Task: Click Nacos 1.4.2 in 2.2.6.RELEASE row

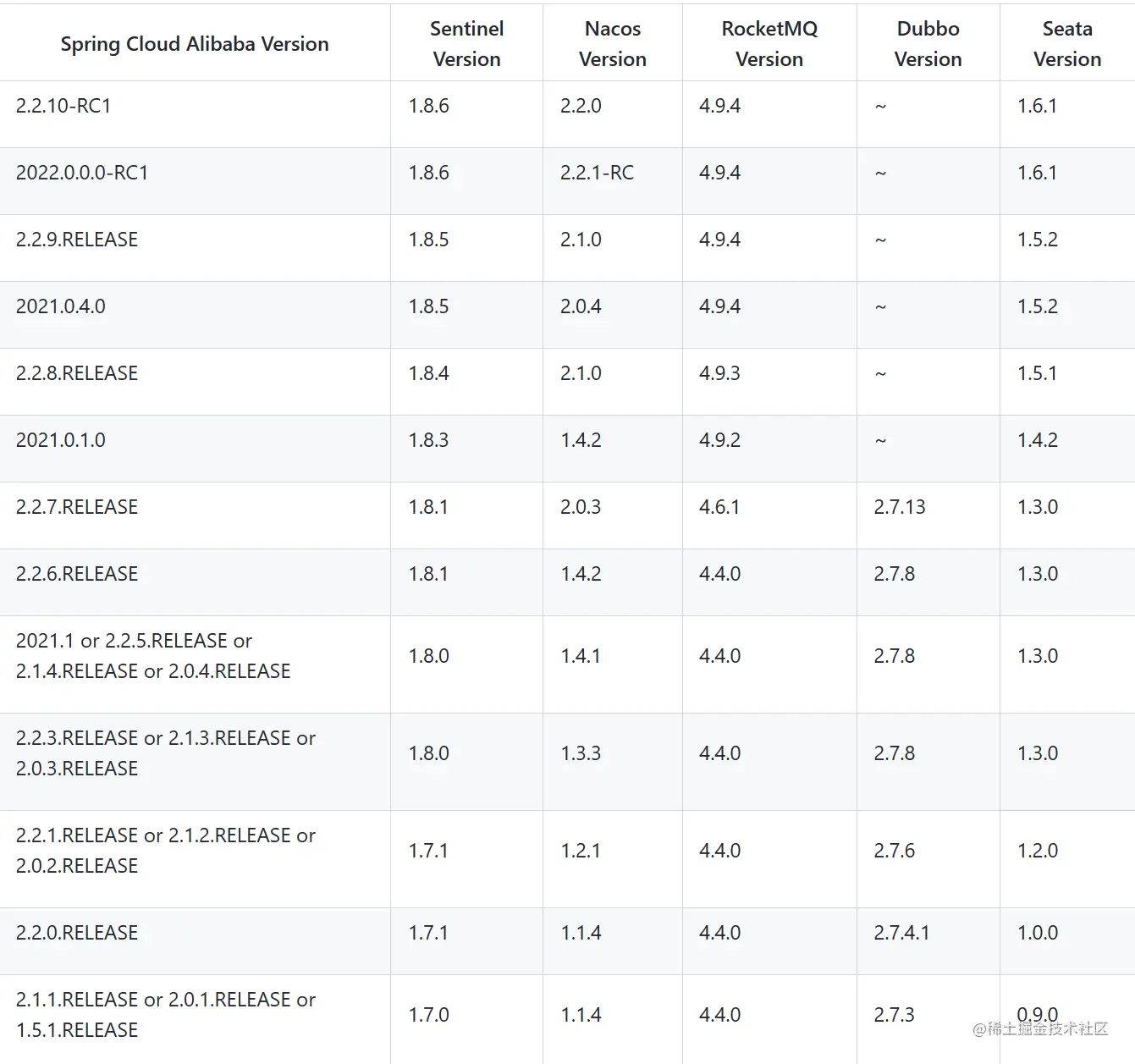Action: click(x=581, y=574)
